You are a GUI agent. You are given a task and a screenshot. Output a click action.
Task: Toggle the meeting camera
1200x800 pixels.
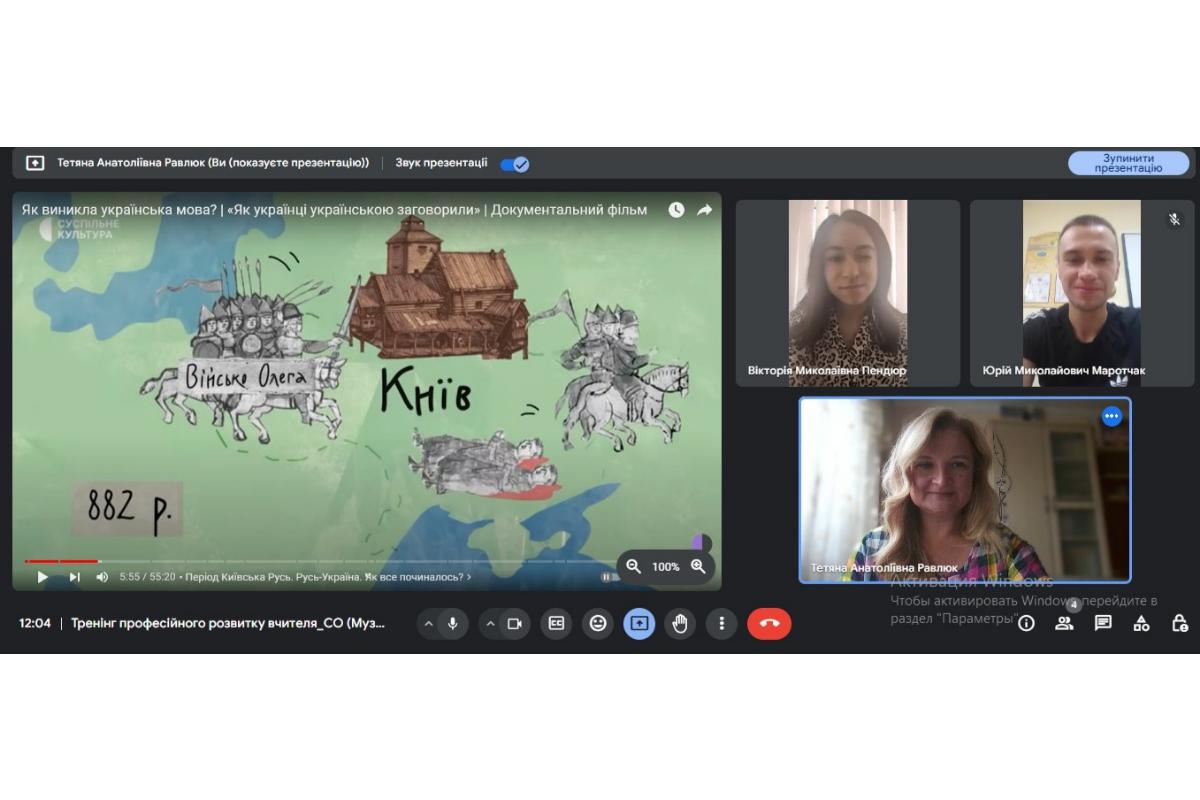[514, 624]
